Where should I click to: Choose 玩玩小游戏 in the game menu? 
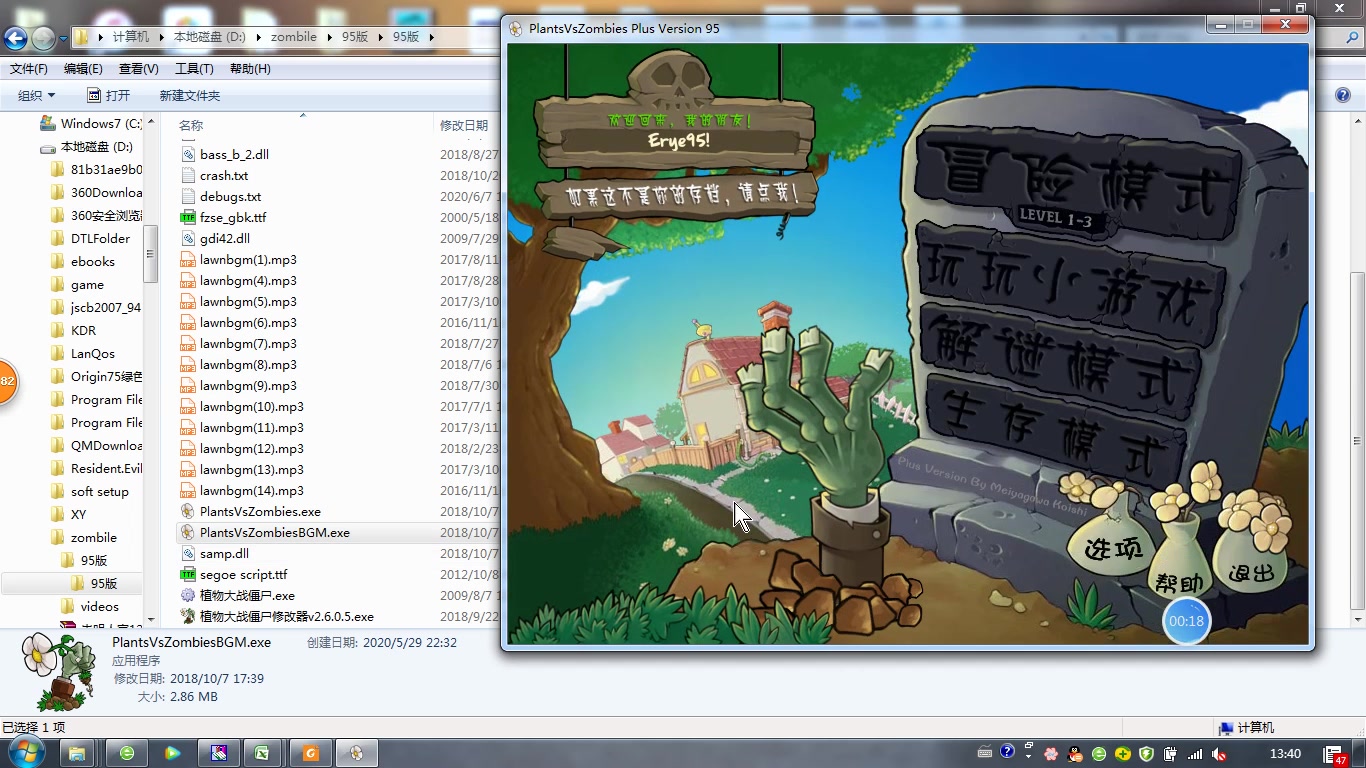point(1072,283)
